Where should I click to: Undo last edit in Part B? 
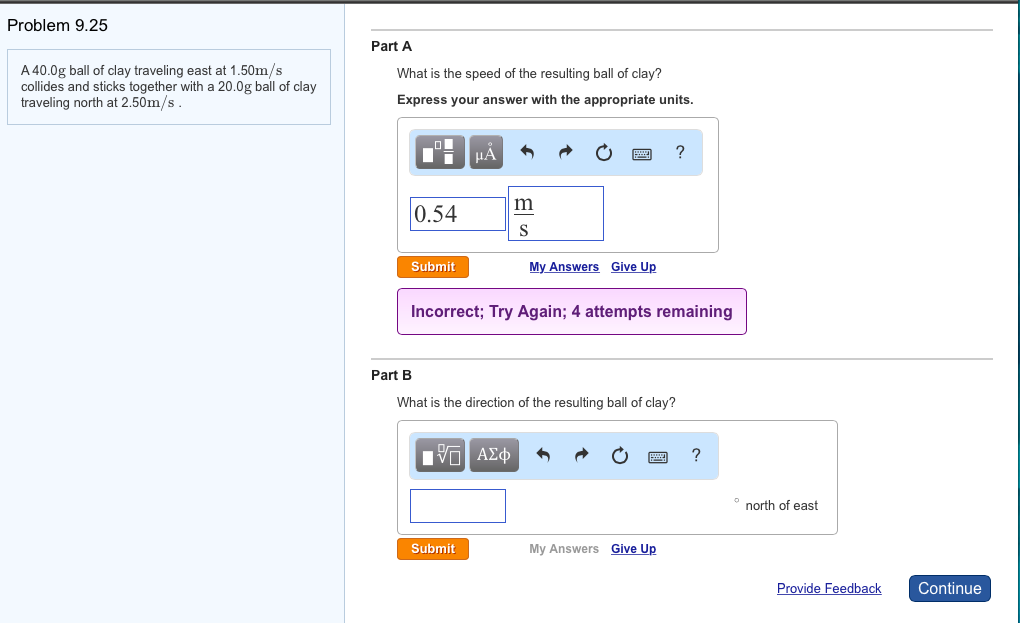pyautogui.click(x=543, y=455)
